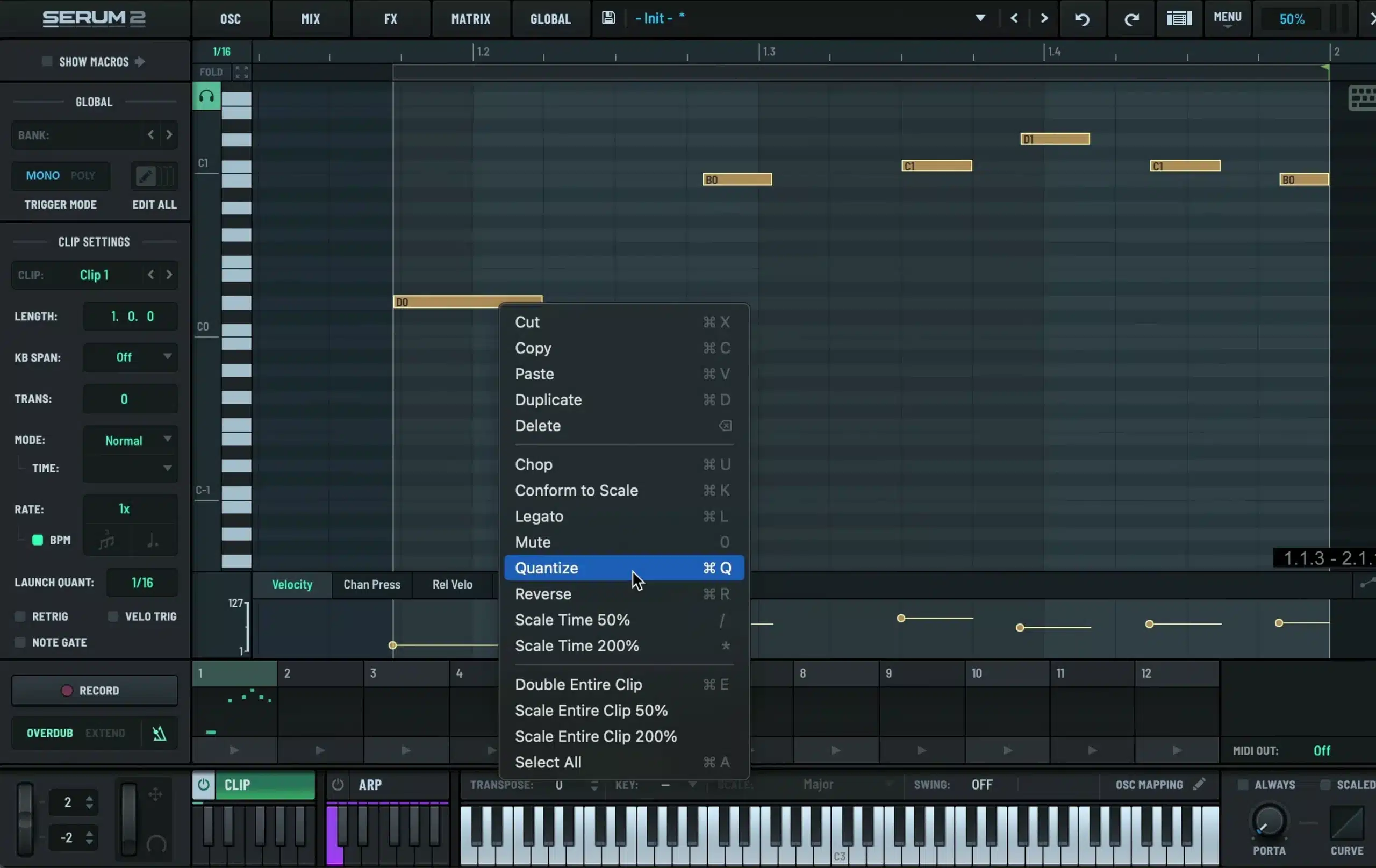
Task: Click the OVERDUB button
Action: pyautogui.click(x=49, y=733)
